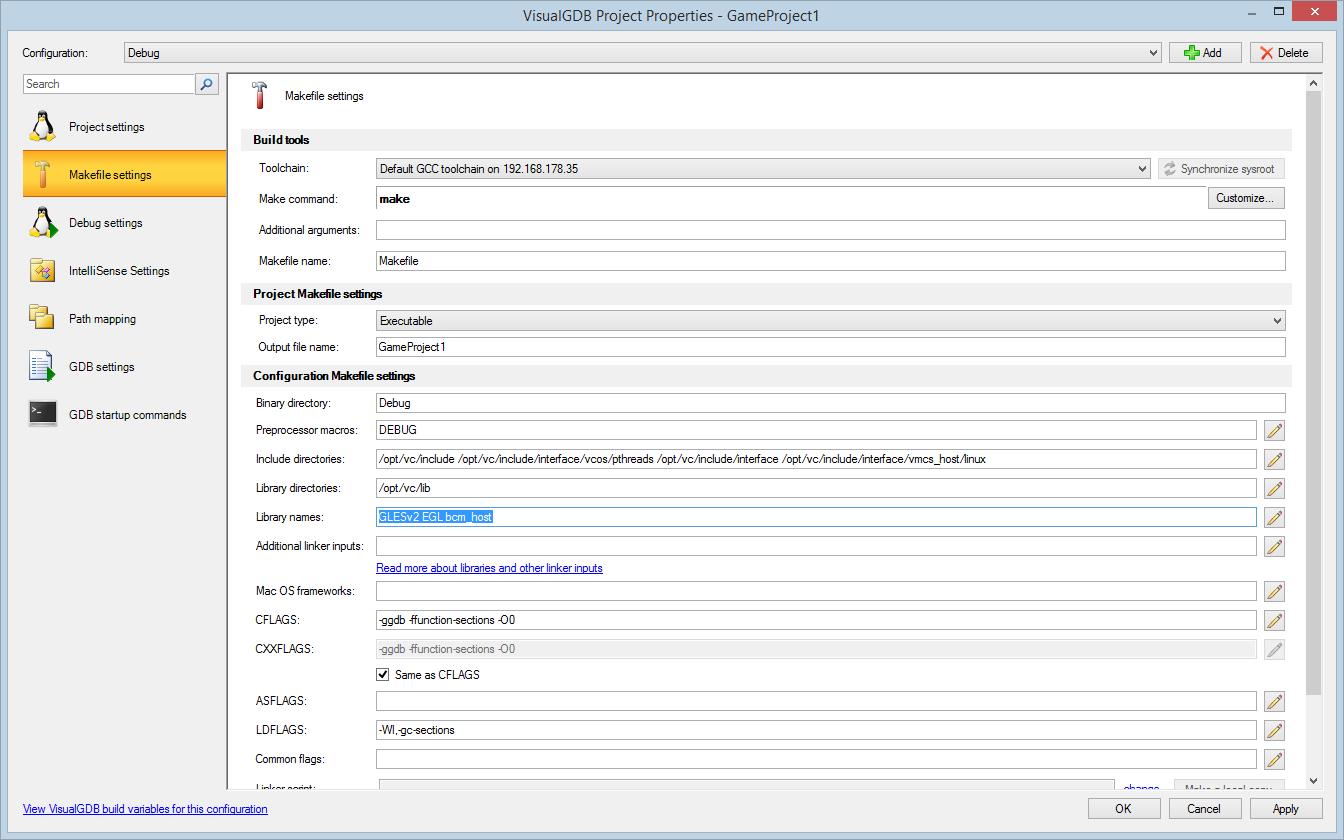
Task: Click the CFLAGS field
Action: click(816, 620)
